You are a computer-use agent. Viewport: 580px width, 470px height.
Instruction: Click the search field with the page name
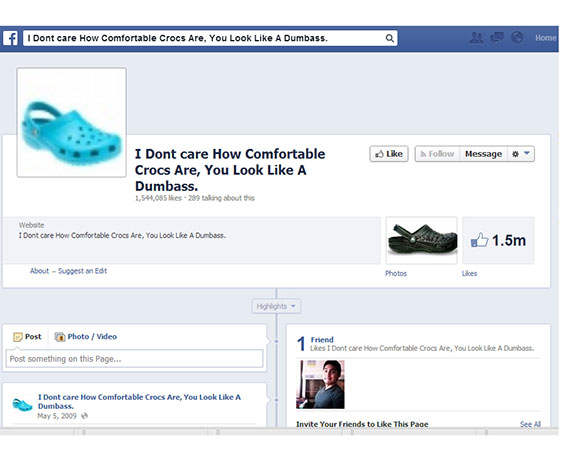pyautogui.click(x=210, y=38)
